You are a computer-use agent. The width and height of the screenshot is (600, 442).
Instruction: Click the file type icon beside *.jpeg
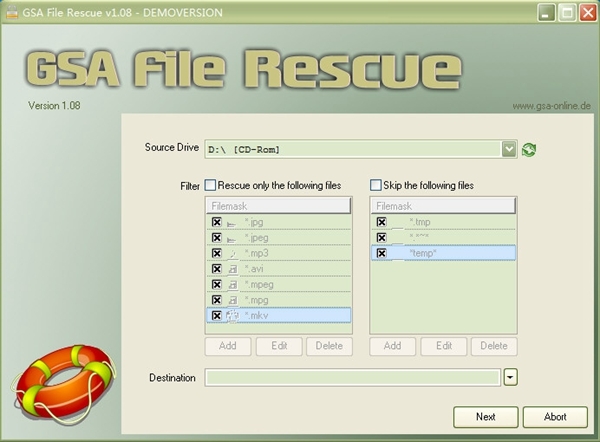pos(232,238)
